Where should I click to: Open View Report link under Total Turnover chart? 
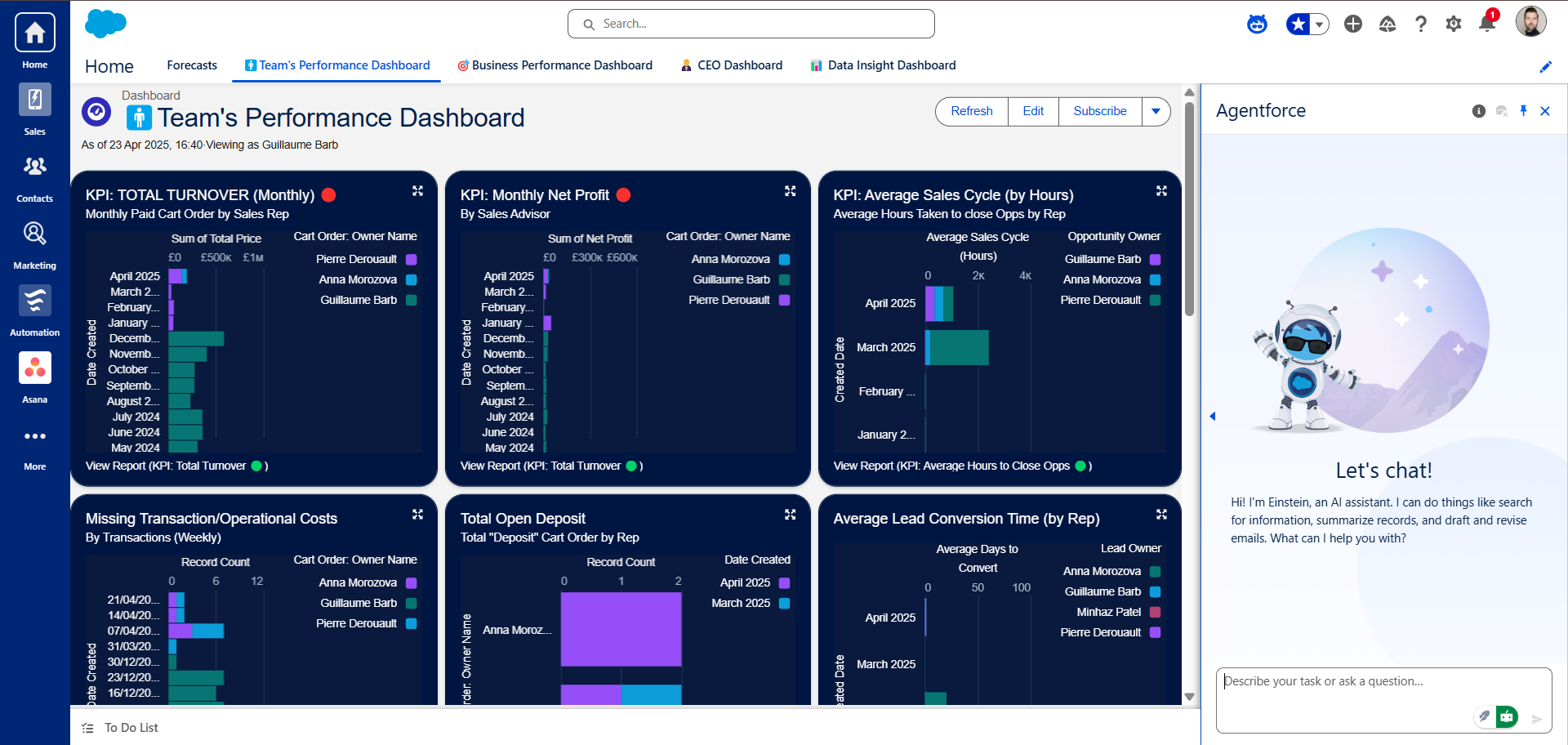click(x=176, y=466)
